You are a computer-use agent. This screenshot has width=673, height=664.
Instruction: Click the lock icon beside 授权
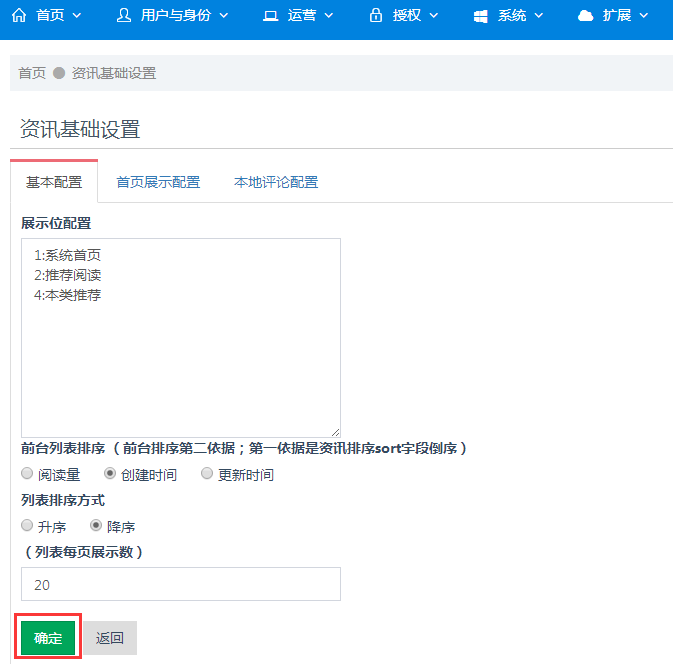pyautogui.click(x=376, y=15)
